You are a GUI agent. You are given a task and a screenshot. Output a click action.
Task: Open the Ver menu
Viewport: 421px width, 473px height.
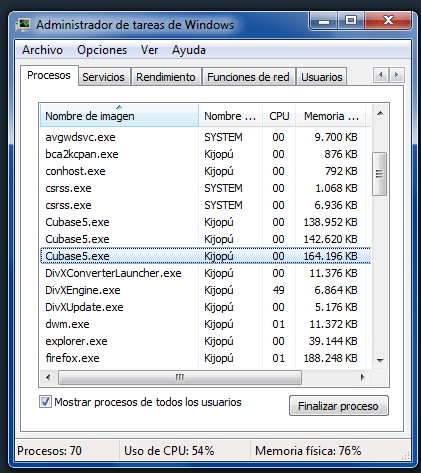(149, 50)
